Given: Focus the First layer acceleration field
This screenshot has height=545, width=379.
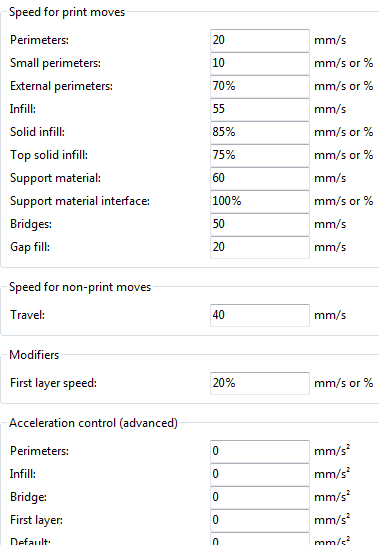Looking at the screenshot, I should pyautogui.click(x=260, y=520).
